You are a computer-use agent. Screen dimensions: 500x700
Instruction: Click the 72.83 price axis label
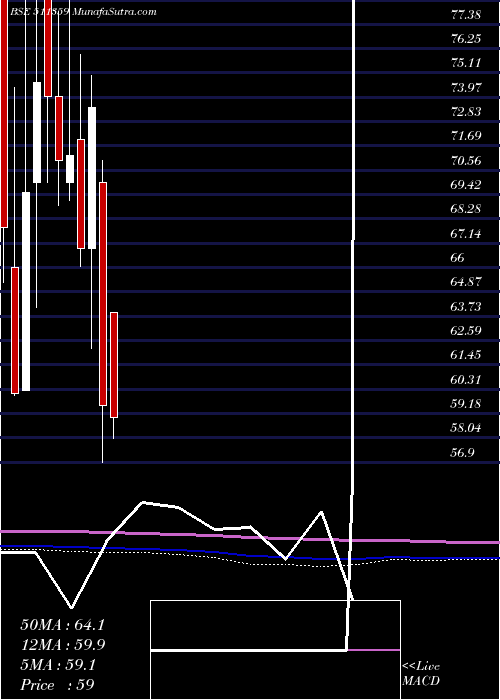click(x=466, y=112)
